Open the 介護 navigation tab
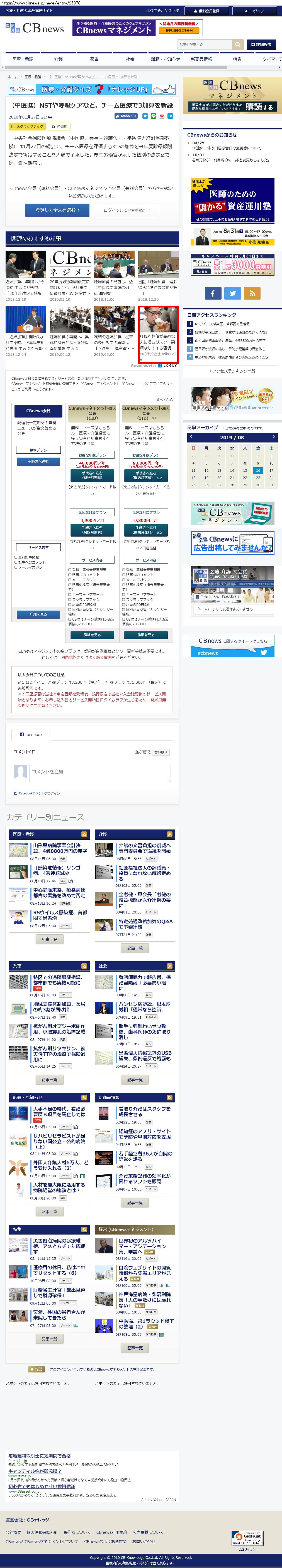The height and width of the screenshot is (1568, 282). [59, 59]
